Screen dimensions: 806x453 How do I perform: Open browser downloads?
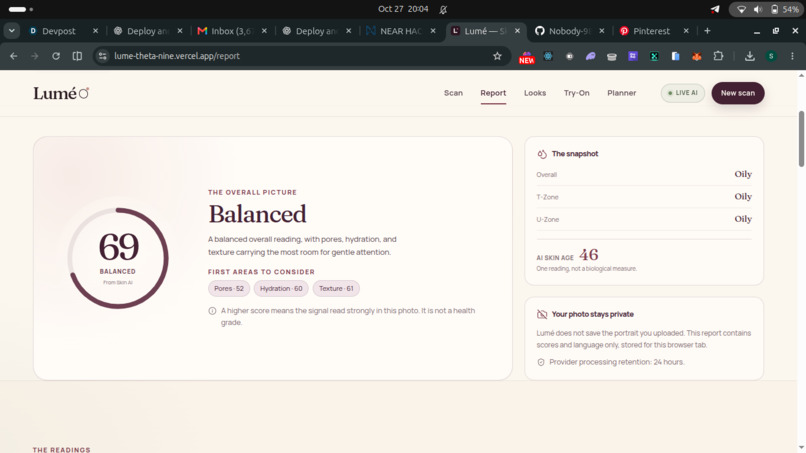[x=750, y=56]
